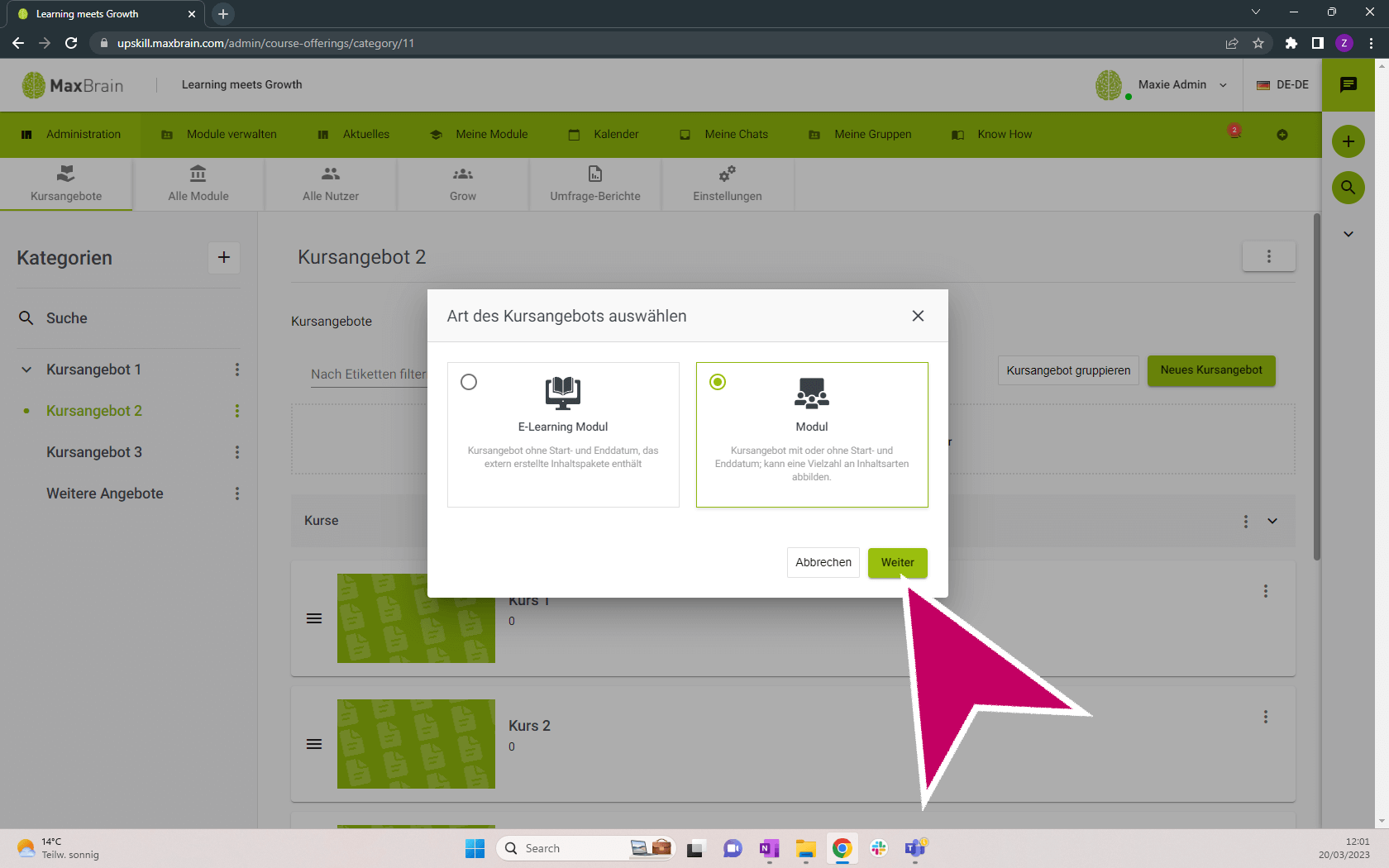Click Abbrechen in the dialog
The width and height of the screenshot is (1389, 868).
(823, 562)
